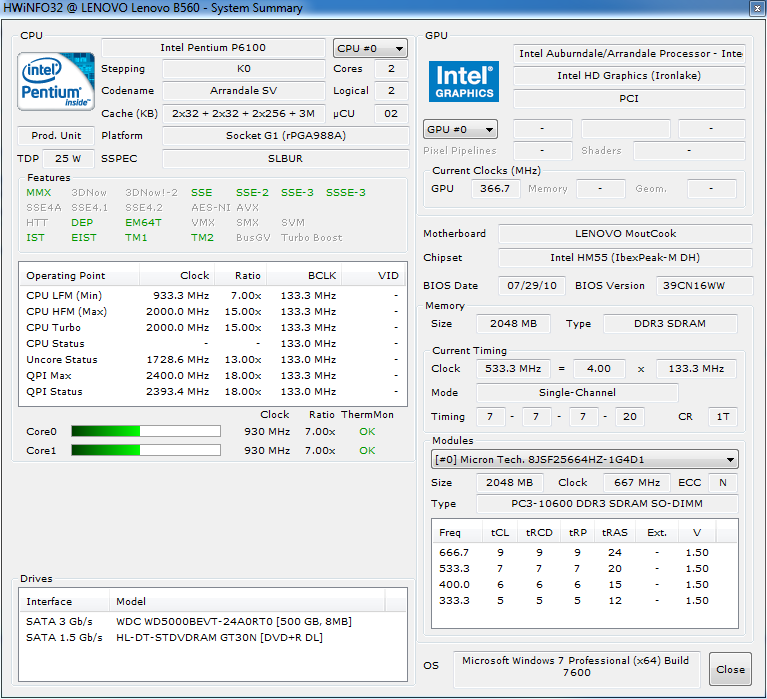Click the Close button
Image resolution: width=767 pixels, height=699 pixels.
pyautogui.click(x=730, y=669)
